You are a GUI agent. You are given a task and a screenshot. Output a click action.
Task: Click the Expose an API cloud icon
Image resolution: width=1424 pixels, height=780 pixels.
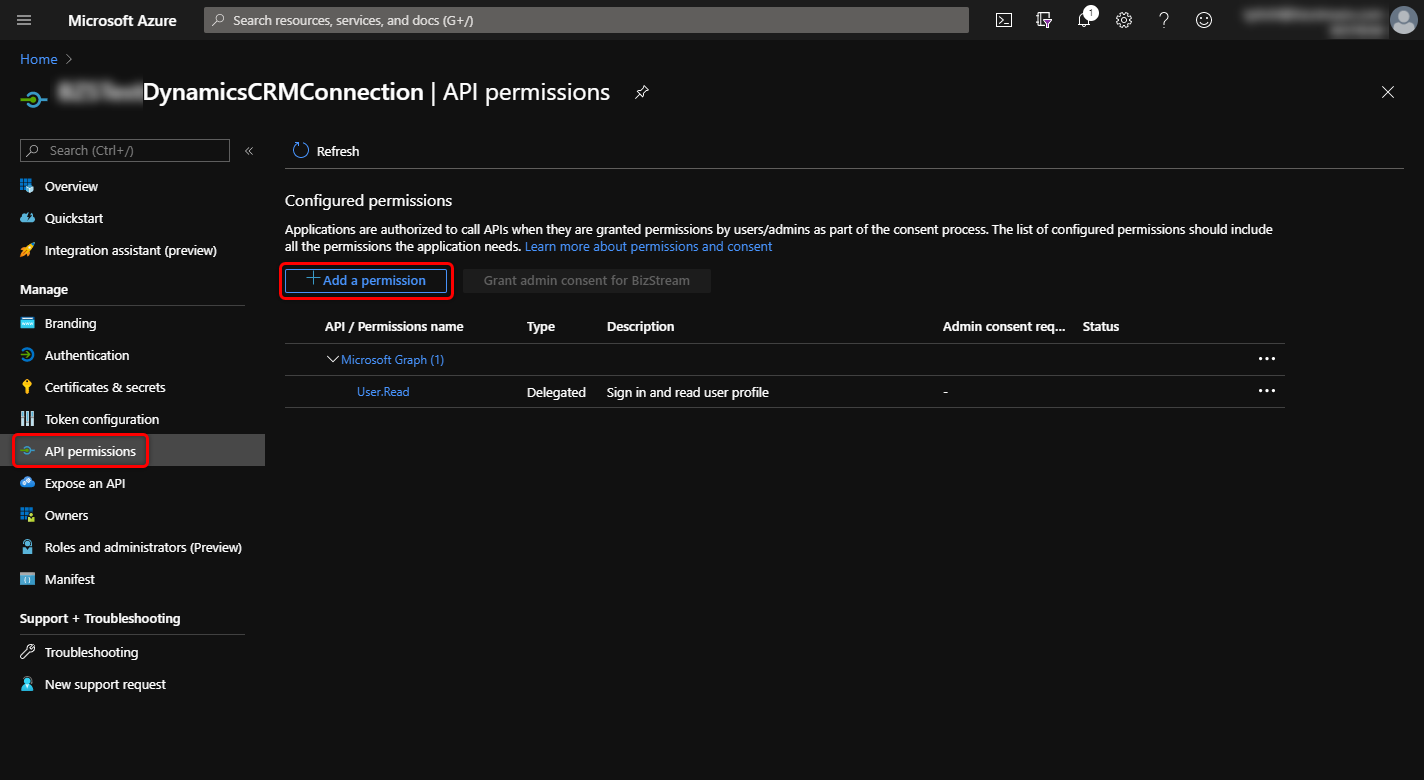click(27, 483)
